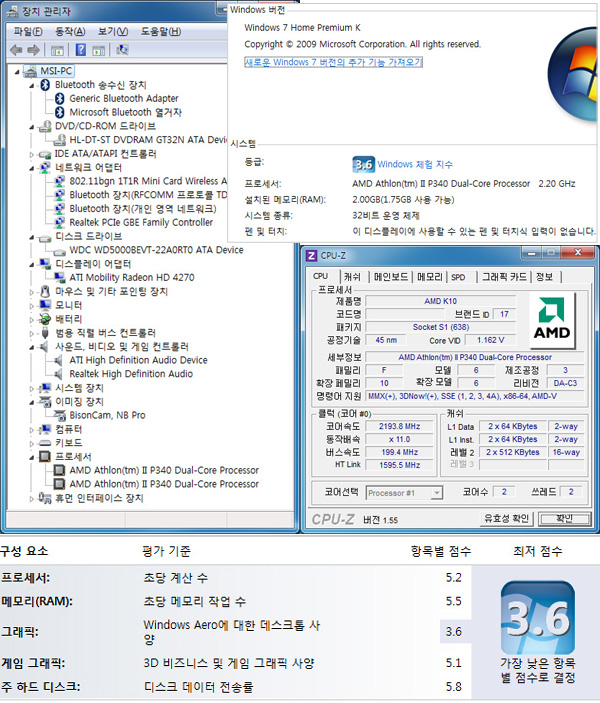
Task: Click Bluetooth icon beside Generic Bluetooth Adapter
Action: [60, 98]
